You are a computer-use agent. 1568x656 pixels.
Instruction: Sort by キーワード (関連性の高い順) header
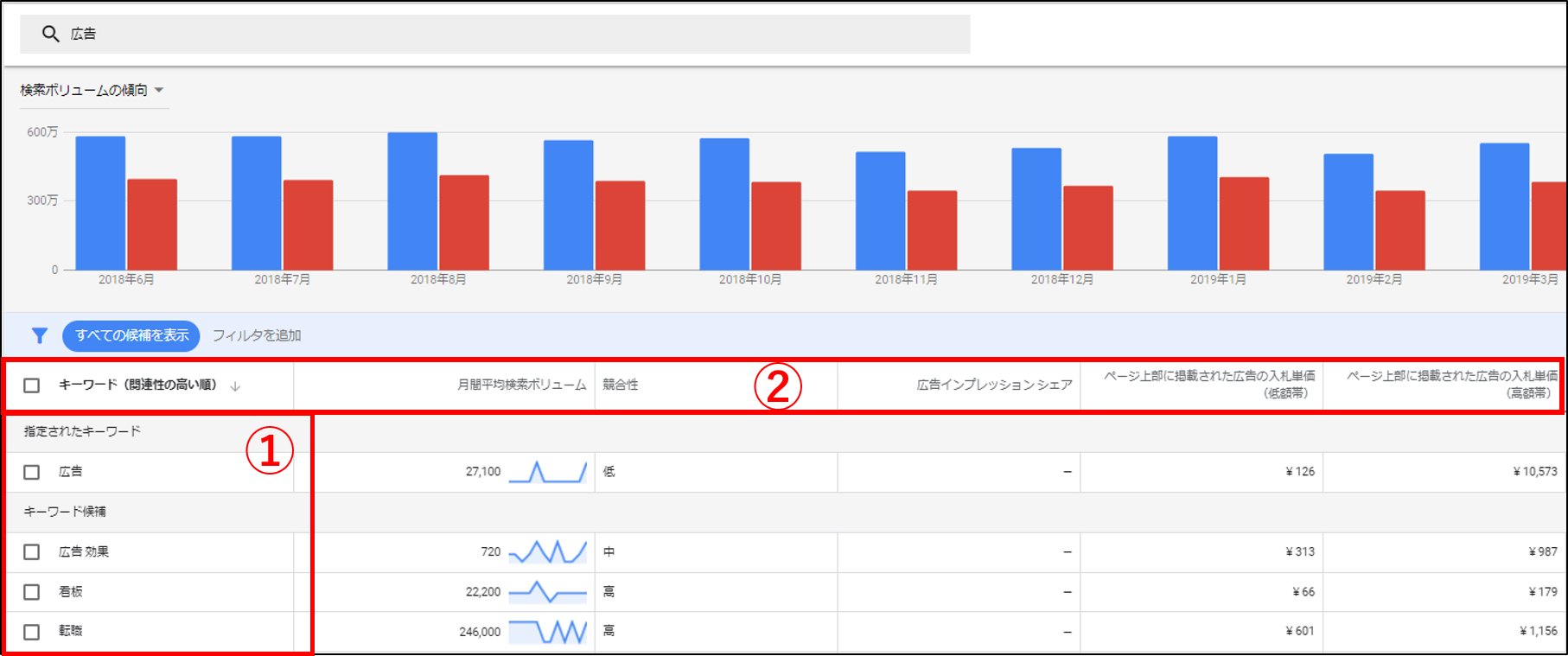coord(137,385)
